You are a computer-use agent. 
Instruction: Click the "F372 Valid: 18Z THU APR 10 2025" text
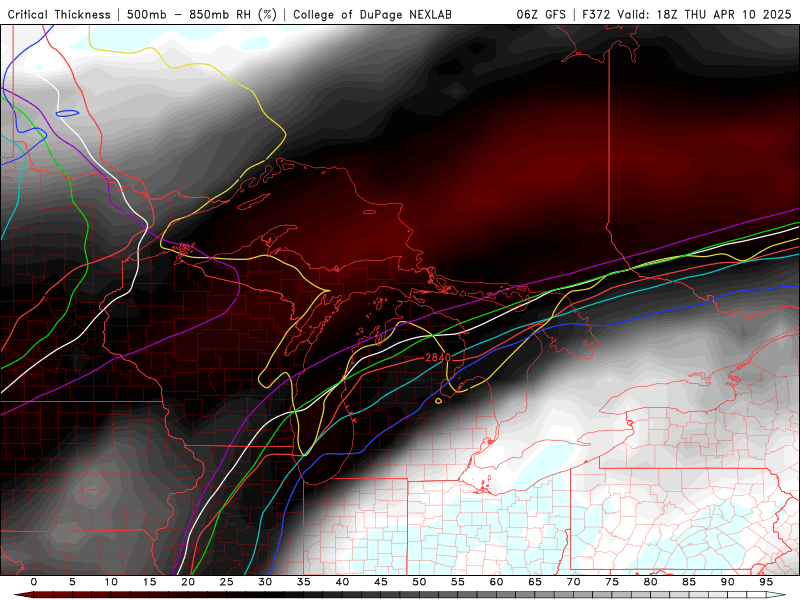pos(687,15)
